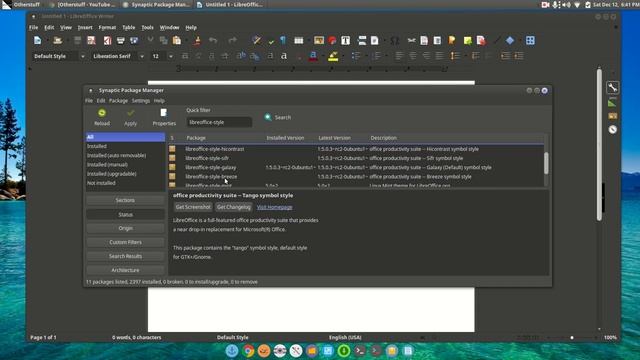
Task: Click the Paste clipboard icon in Writer toolbar
Action: [x=177, y=40]
